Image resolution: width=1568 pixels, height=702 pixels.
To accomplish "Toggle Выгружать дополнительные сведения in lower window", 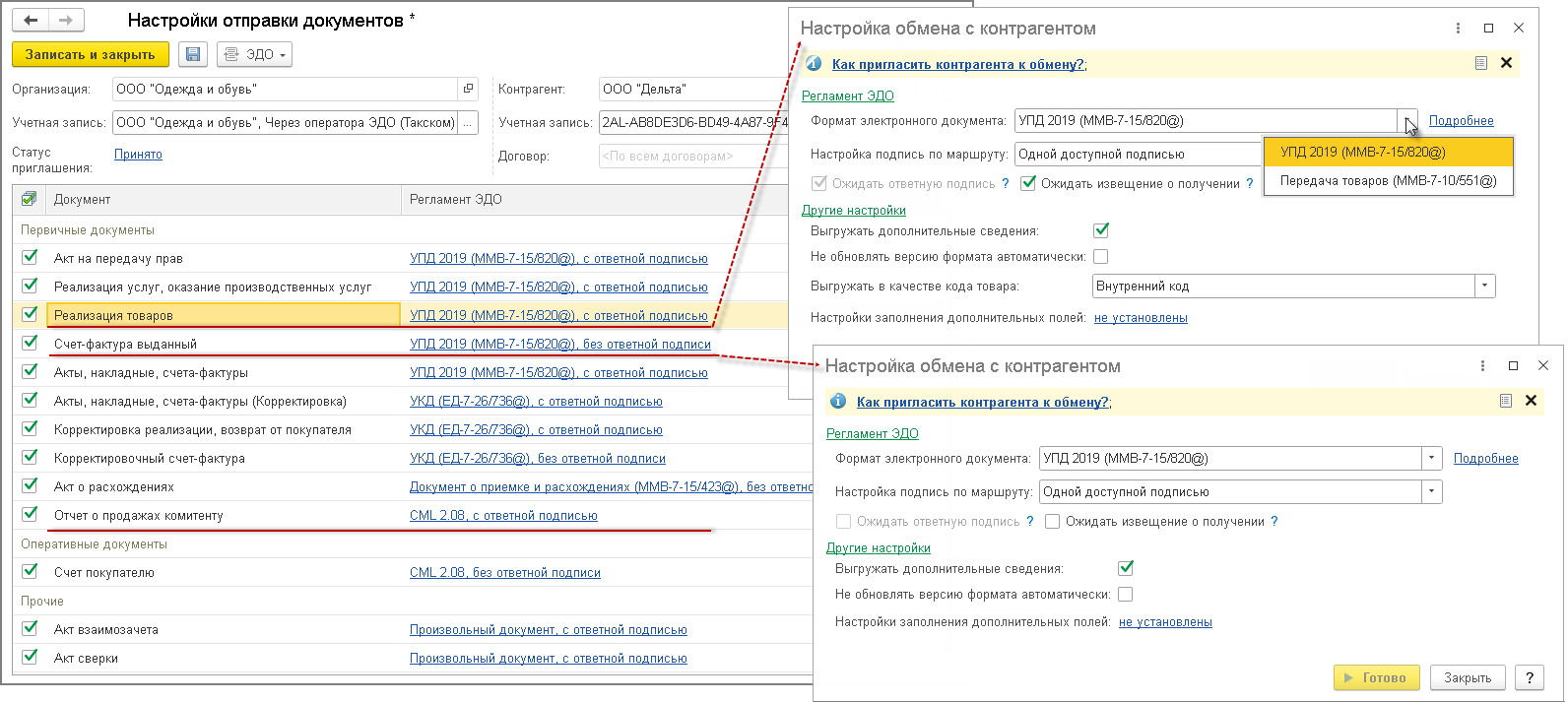I will tap(1126, 568).
